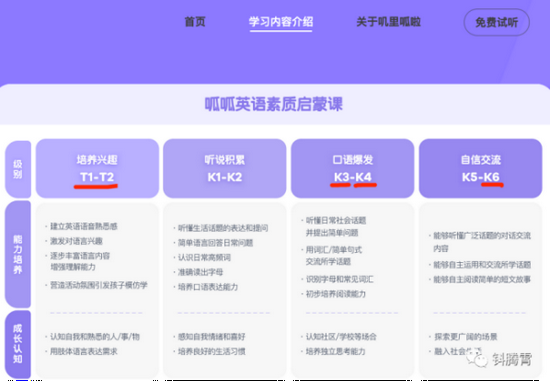
Task: Select the 学习内容介绍 nav tab
Action: pos(281,22)
